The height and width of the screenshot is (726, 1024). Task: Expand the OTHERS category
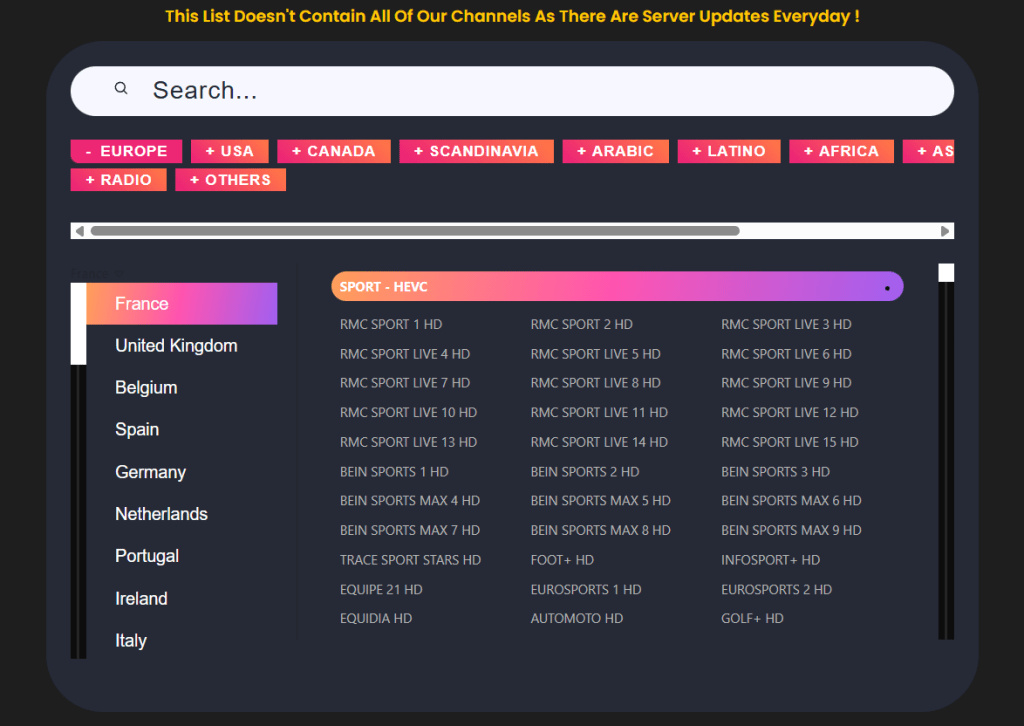tap(230, 180)
